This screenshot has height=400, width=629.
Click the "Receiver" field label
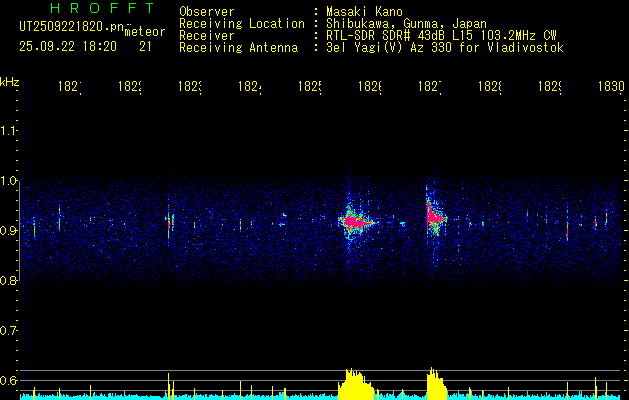207,36
